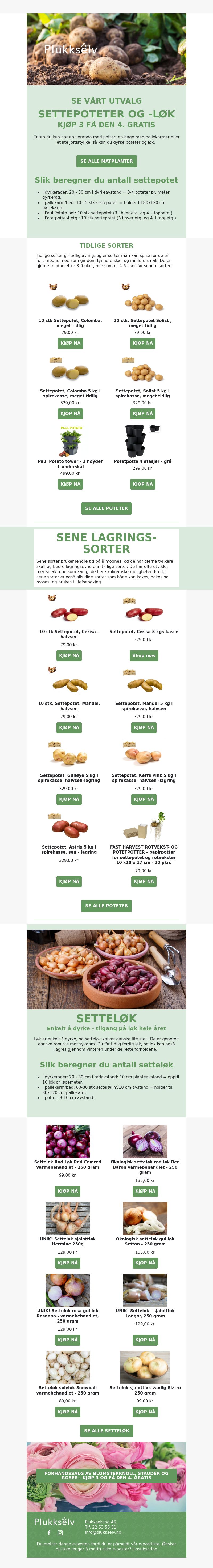Image resolution: width=213 pixels, height=1568 pixels.
Task: Click the blomsterknoll forhåndssalg banner
Action: pos(106,1475)
